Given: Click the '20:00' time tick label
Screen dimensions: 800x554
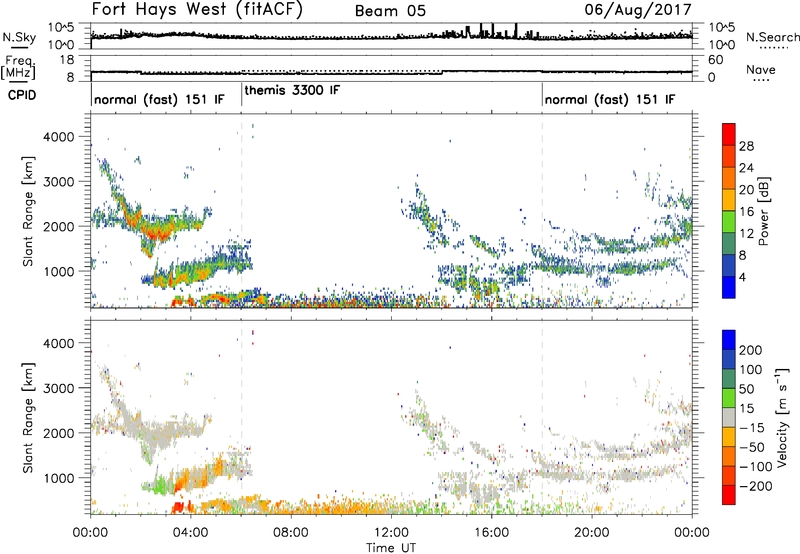Looking at the screenshot, I should point(592,533).
